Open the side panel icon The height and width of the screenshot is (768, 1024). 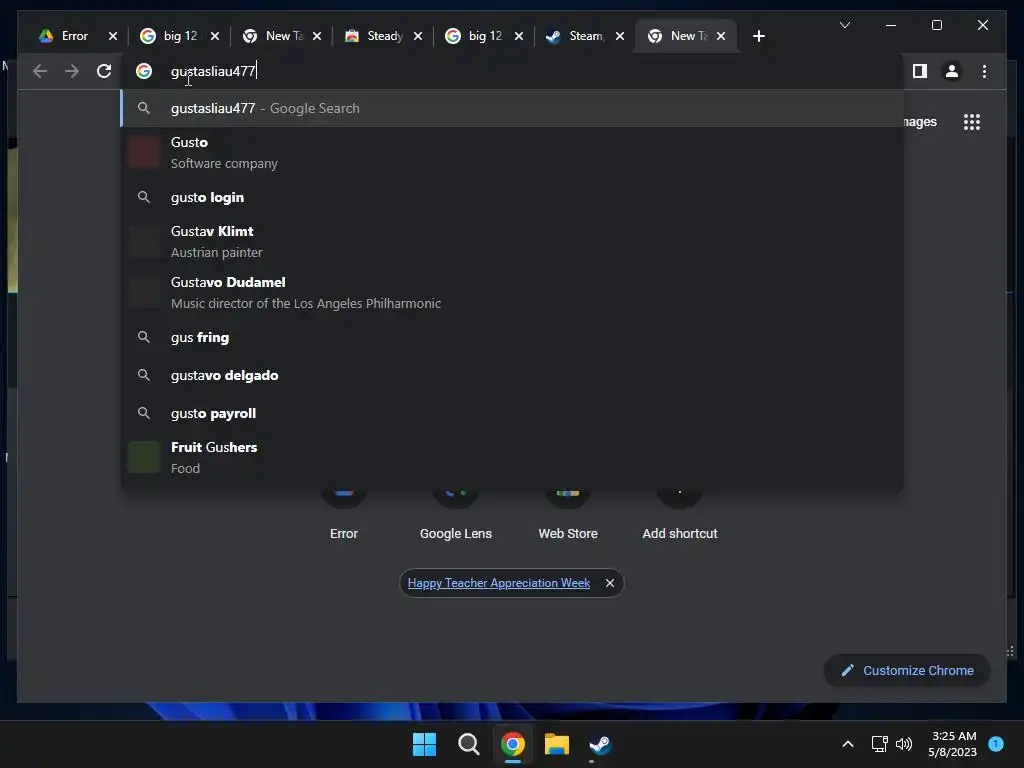point(920,71)
